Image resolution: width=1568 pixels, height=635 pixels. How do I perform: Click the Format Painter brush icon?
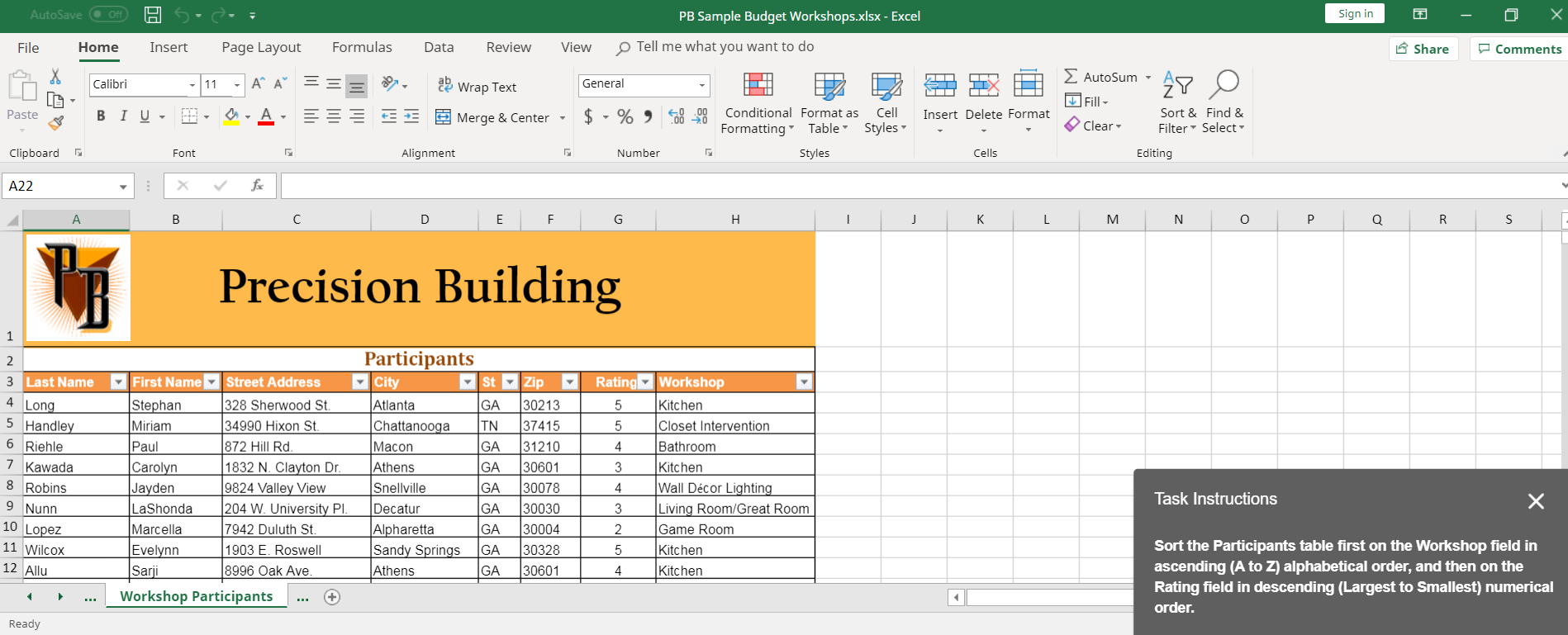tap(56, 123)
